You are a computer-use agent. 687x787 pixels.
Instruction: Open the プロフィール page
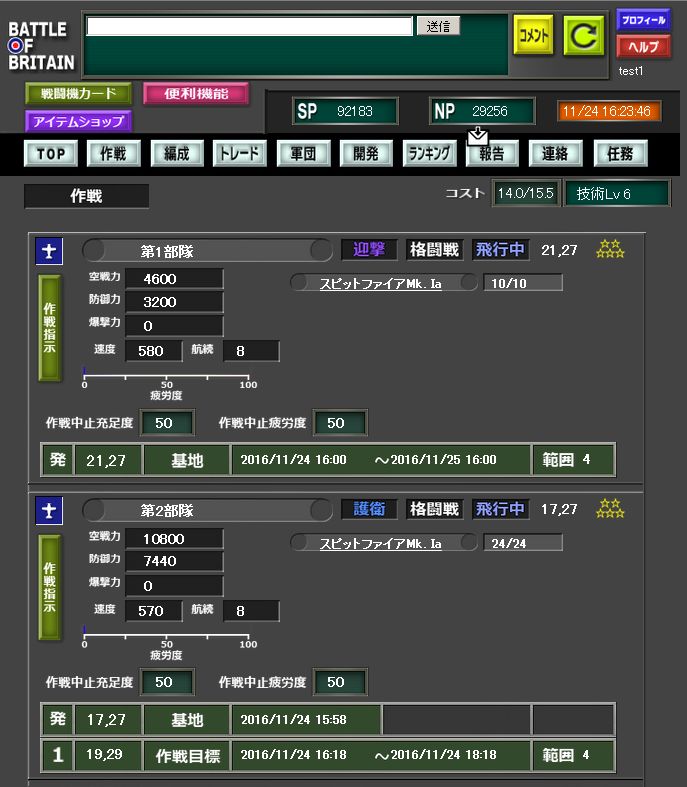(643, 20)
